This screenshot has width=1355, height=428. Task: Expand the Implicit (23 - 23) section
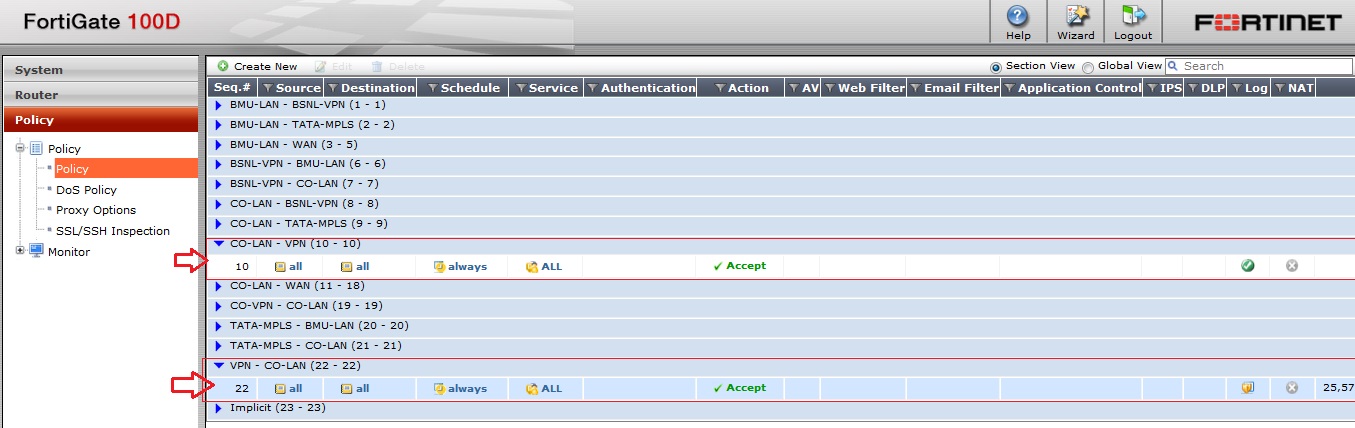(218, 408)
